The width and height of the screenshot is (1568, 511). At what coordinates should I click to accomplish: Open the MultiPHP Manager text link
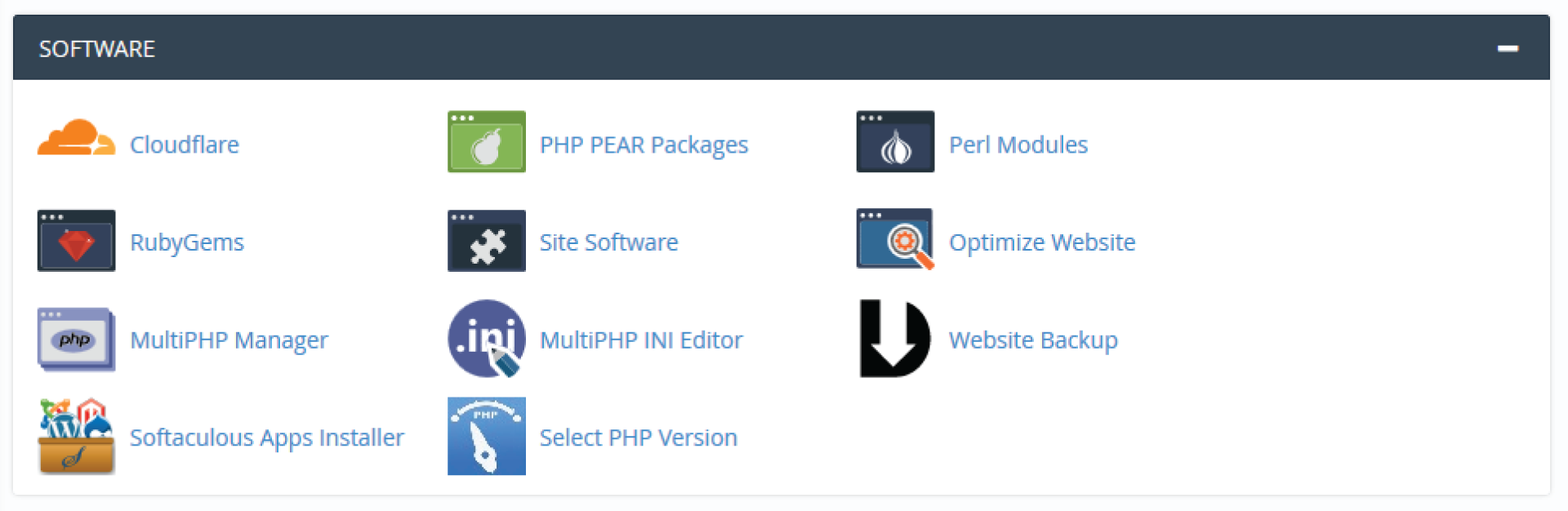point(229,340)
